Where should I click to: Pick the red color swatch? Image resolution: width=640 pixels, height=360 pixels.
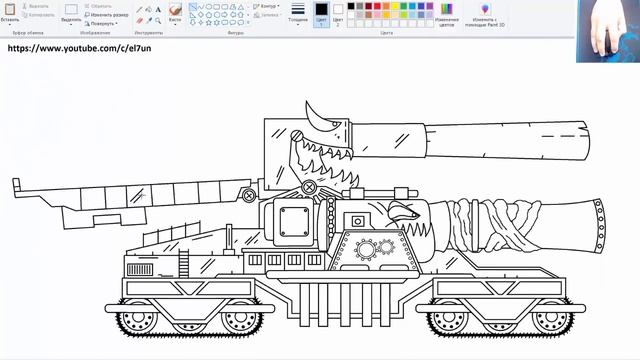[x=377, y=6]
